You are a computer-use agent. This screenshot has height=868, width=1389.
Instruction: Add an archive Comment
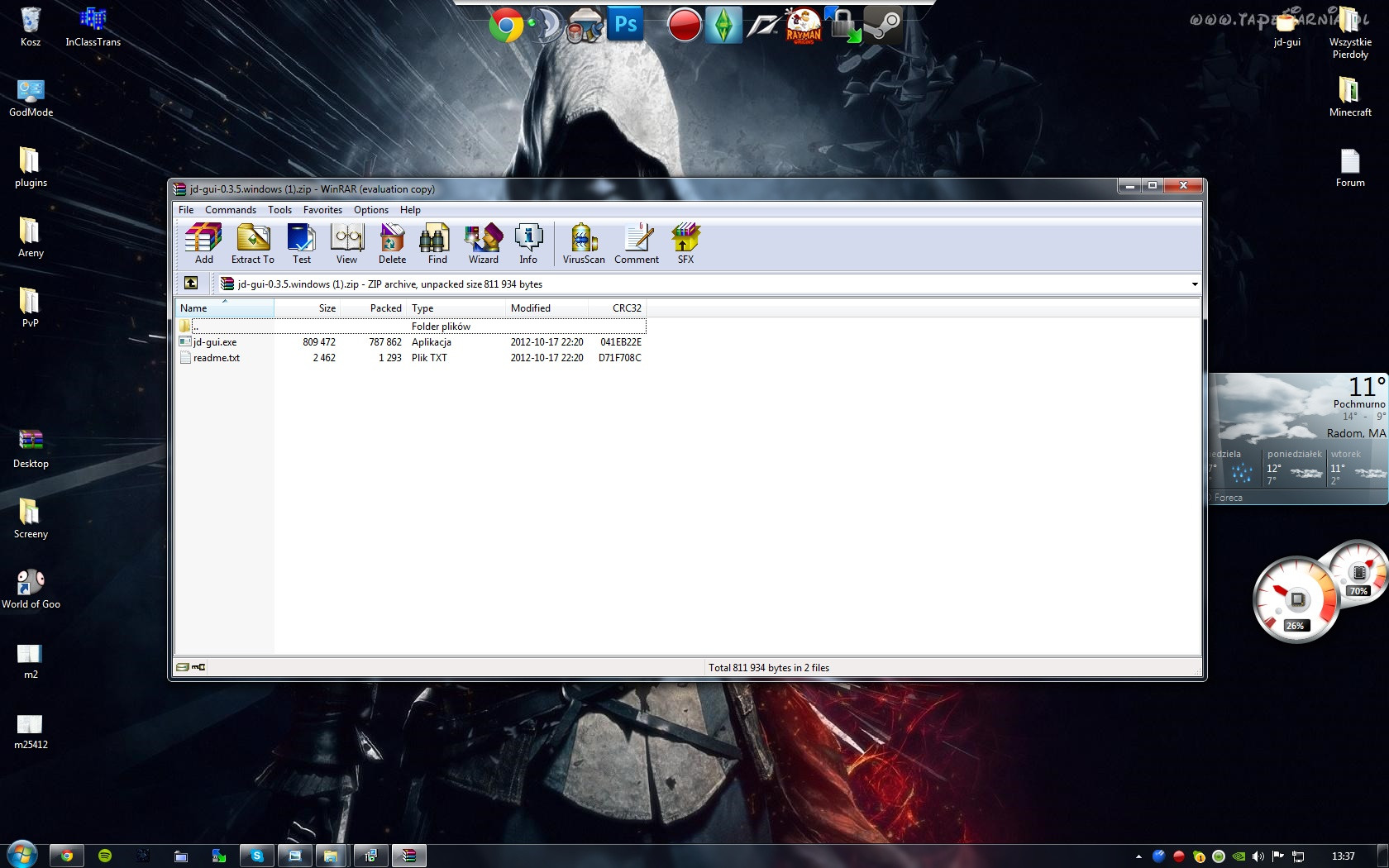coord(637,244)
